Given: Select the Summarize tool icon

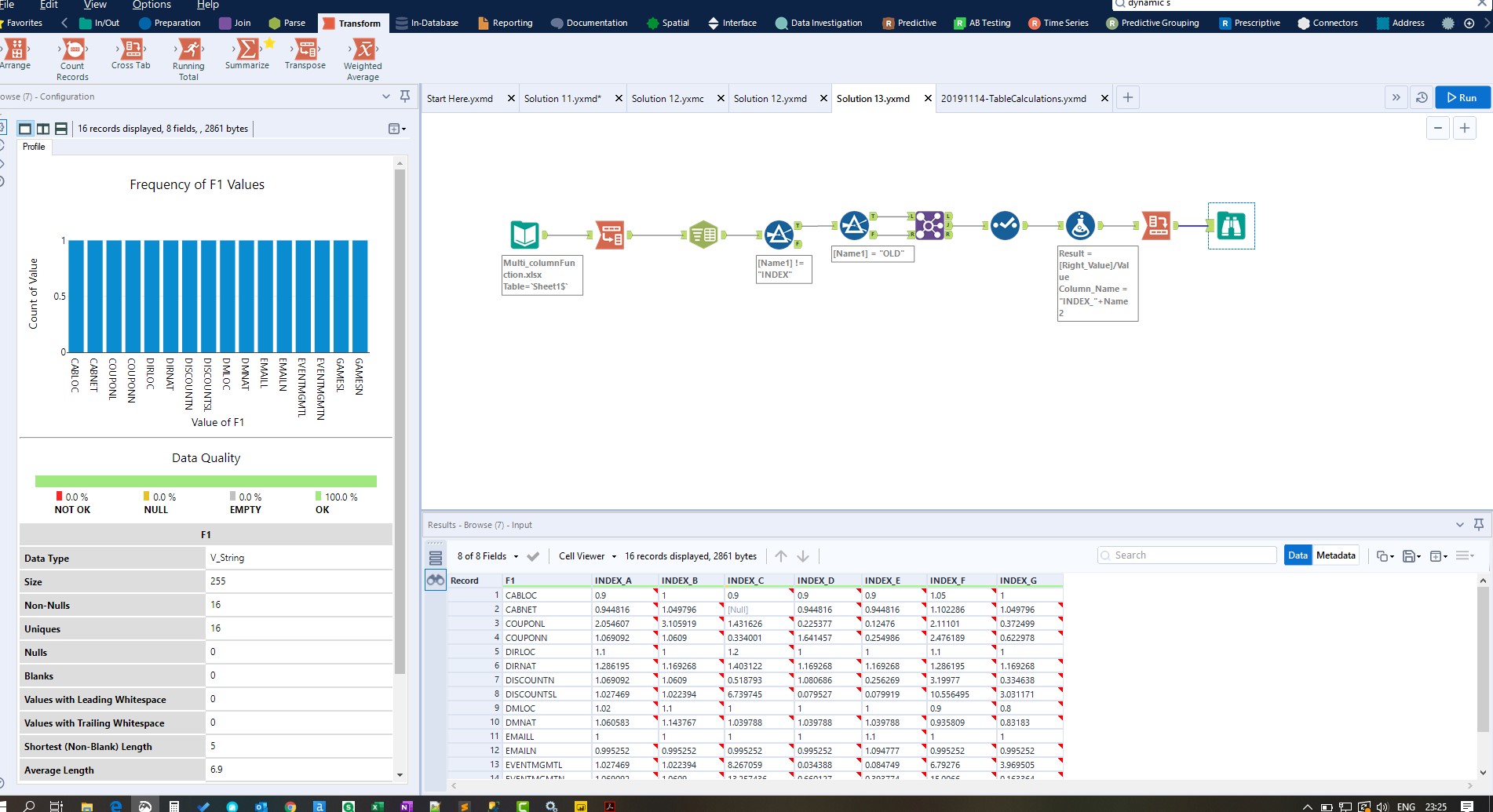Looking at the screenshot, I should pyautogui.click(x=247, y=50).
